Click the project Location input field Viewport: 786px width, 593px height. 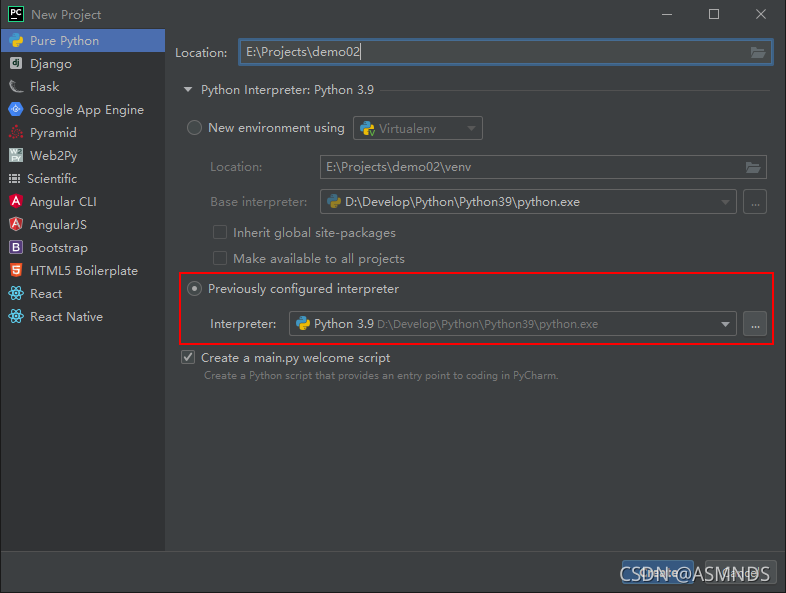tap(506, 52)
